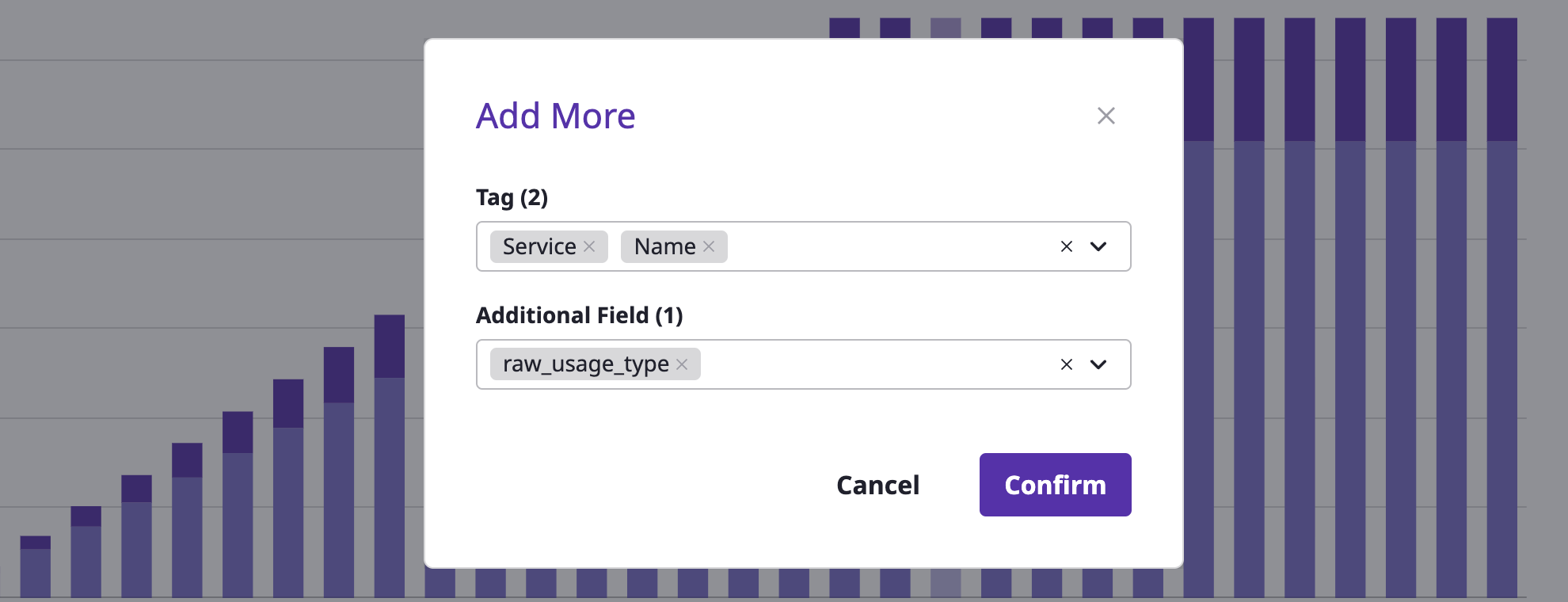Select the raw_usage_type chip label
The width and height of the screenshot is (1568, 602).
pyautogui.click(x=585, y=364)
